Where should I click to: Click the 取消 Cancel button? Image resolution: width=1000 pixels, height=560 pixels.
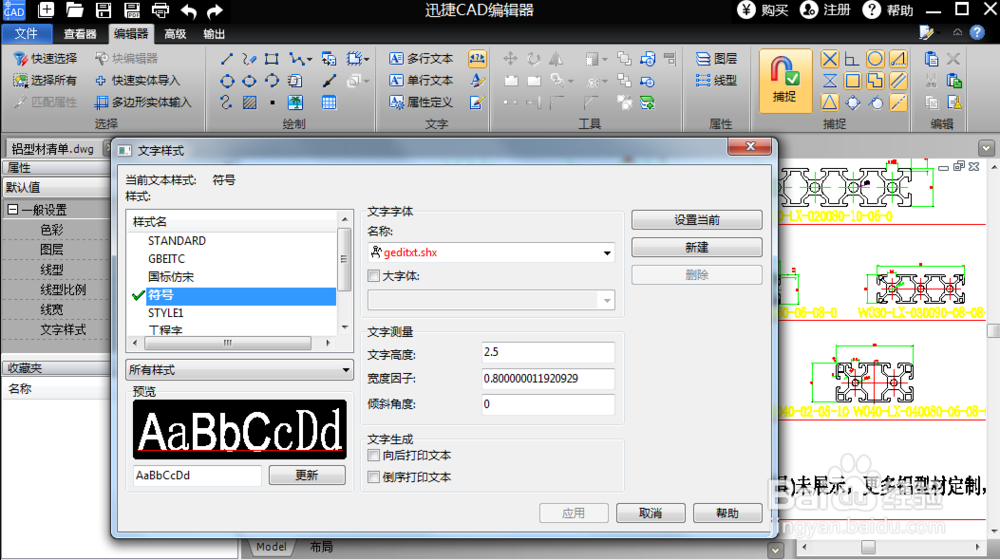(651, 513)
